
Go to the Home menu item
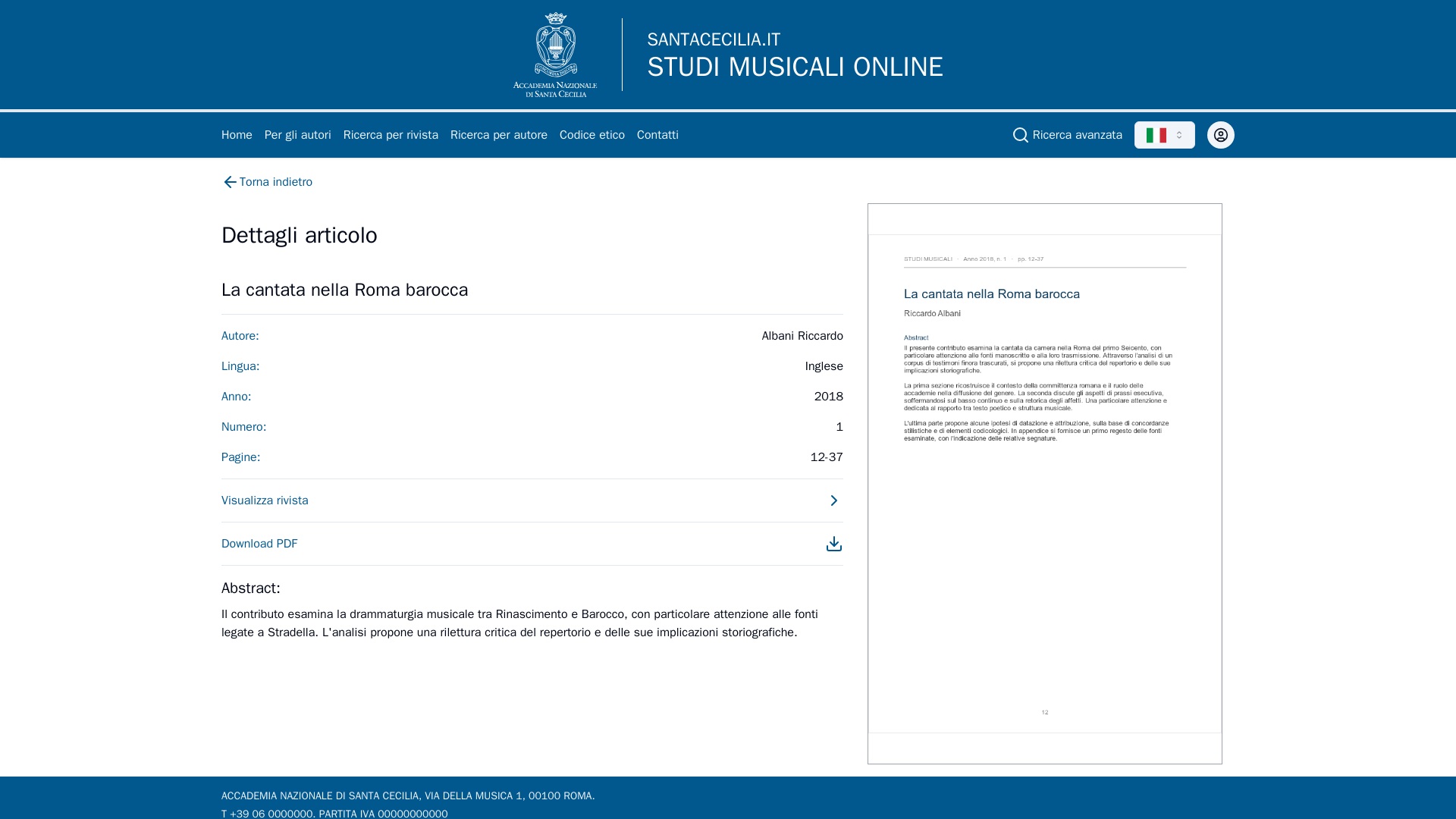(x=237, y=135)
